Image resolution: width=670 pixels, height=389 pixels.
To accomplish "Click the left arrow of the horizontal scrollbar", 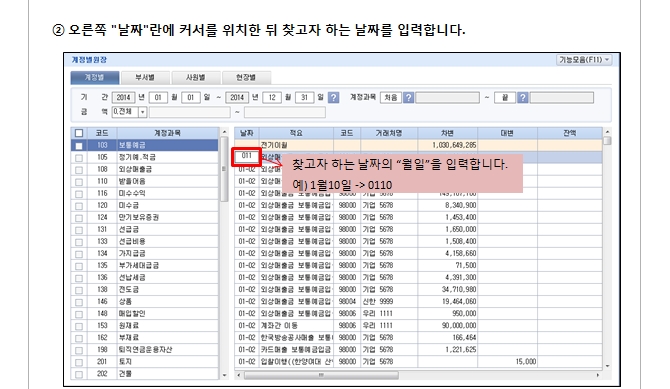I will click(239, 375).
